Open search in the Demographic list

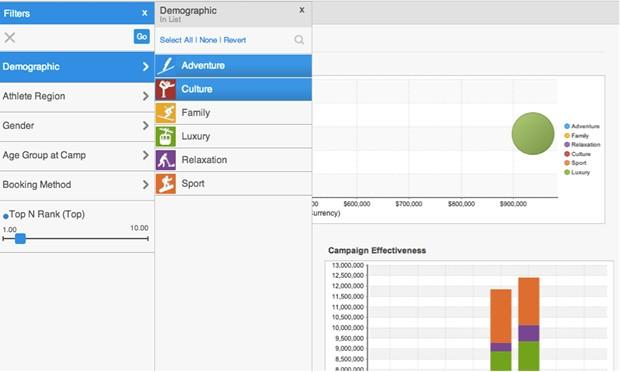tap(299, 40)
